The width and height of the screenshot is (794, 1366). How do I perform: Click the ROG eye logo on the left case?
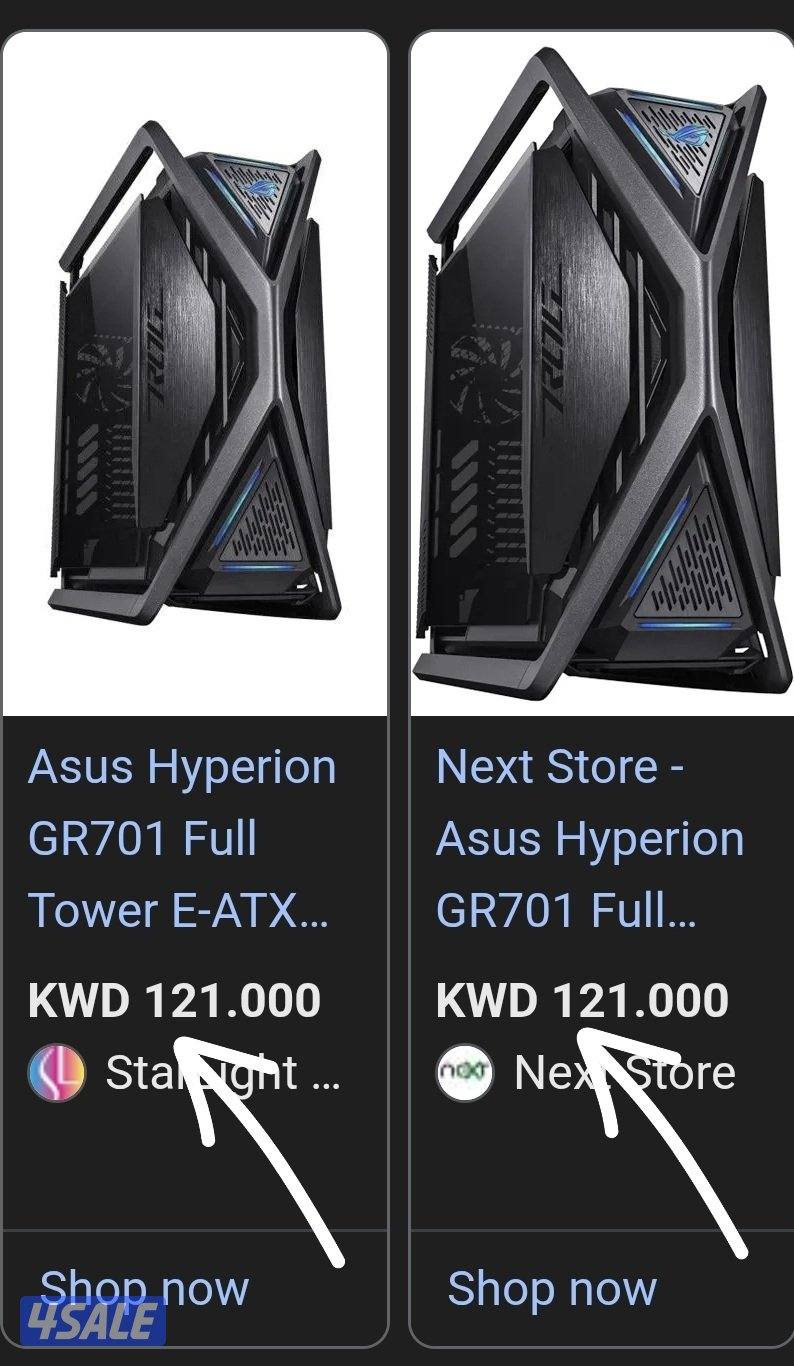point(263,188)
